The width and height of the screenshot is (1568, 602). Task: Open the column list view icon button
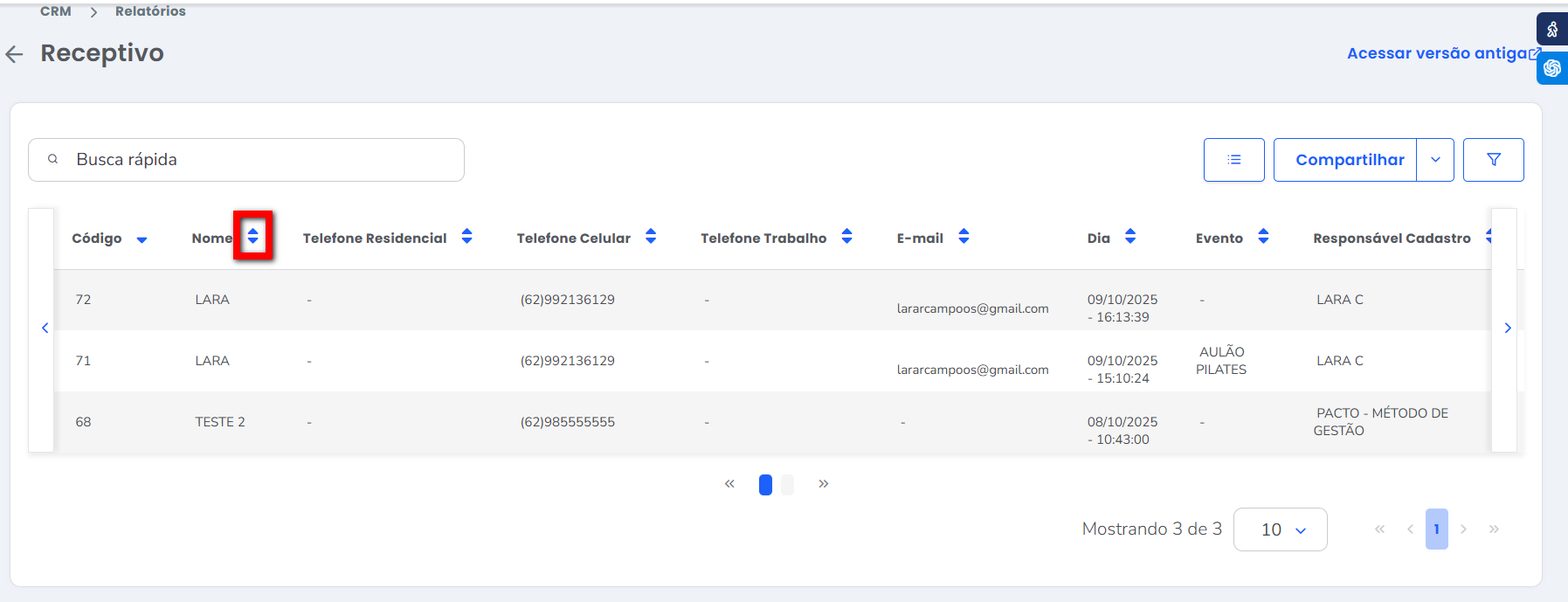tap(1233, 160)
